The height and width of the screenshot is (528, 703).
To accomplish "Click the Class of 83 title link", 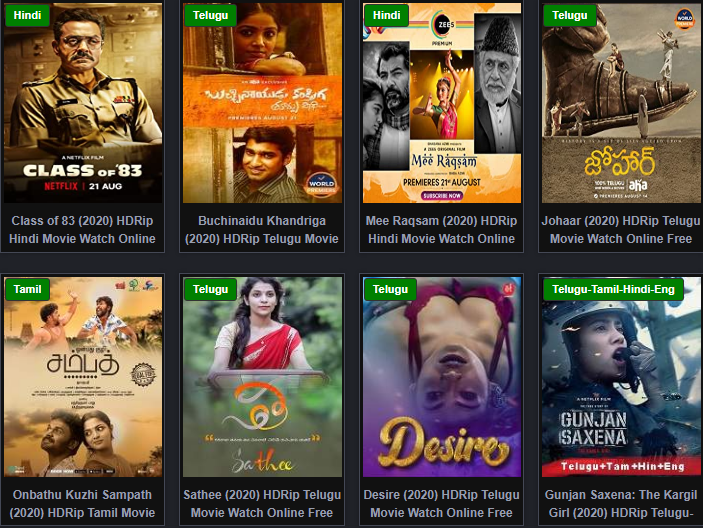I will pyautogui.click(x=82, y=229).
